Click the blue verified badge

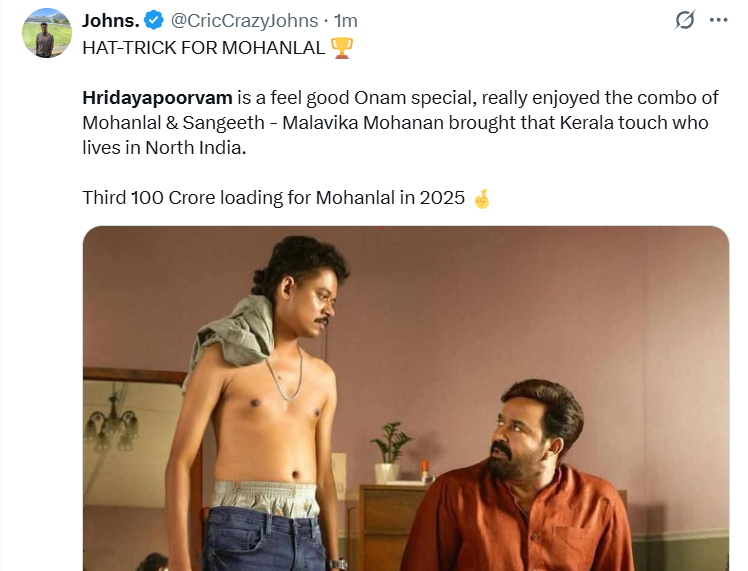(153, 20)
